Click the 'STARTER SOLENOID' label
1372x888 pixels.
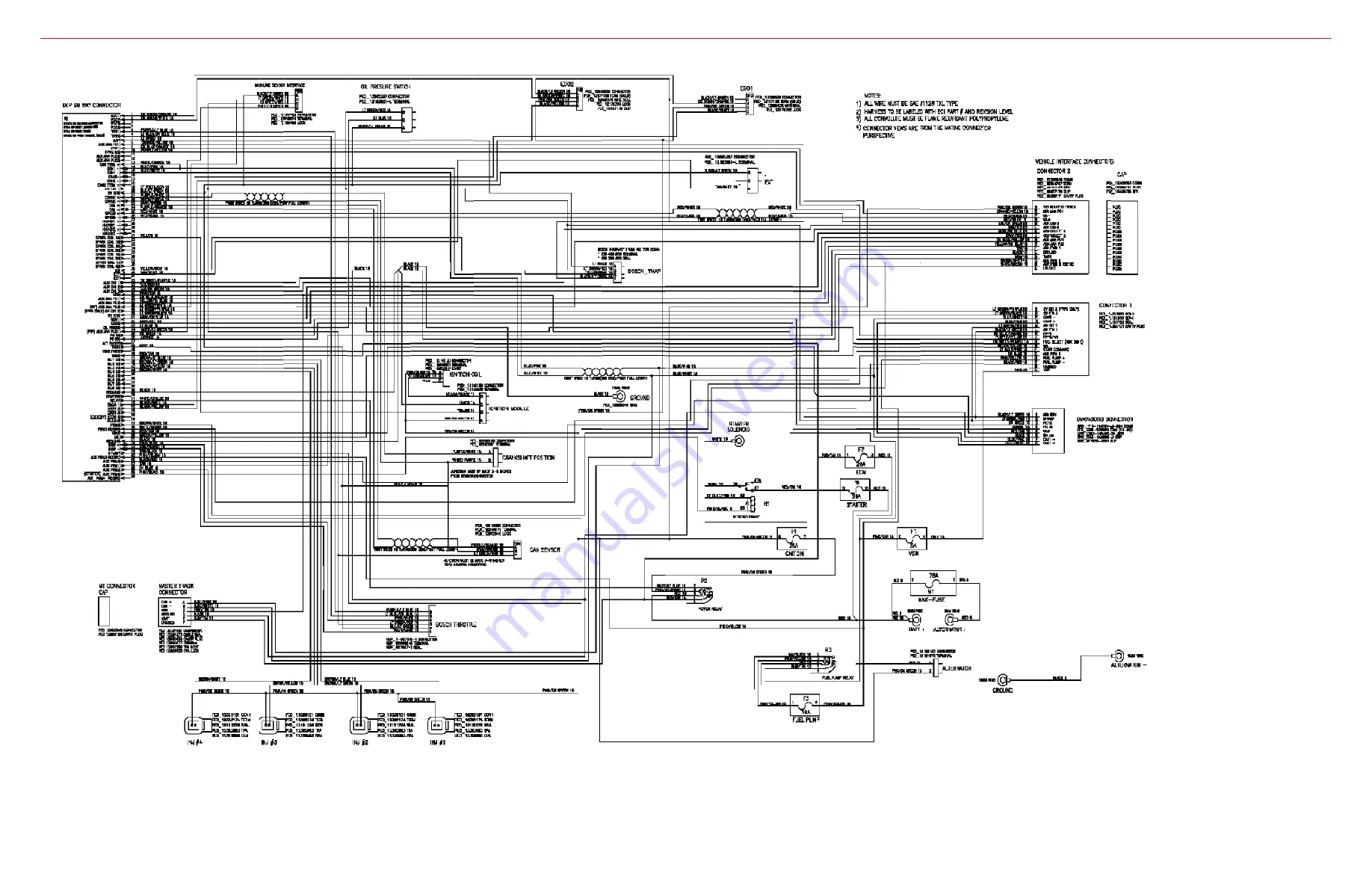click(x=739, y=427)
